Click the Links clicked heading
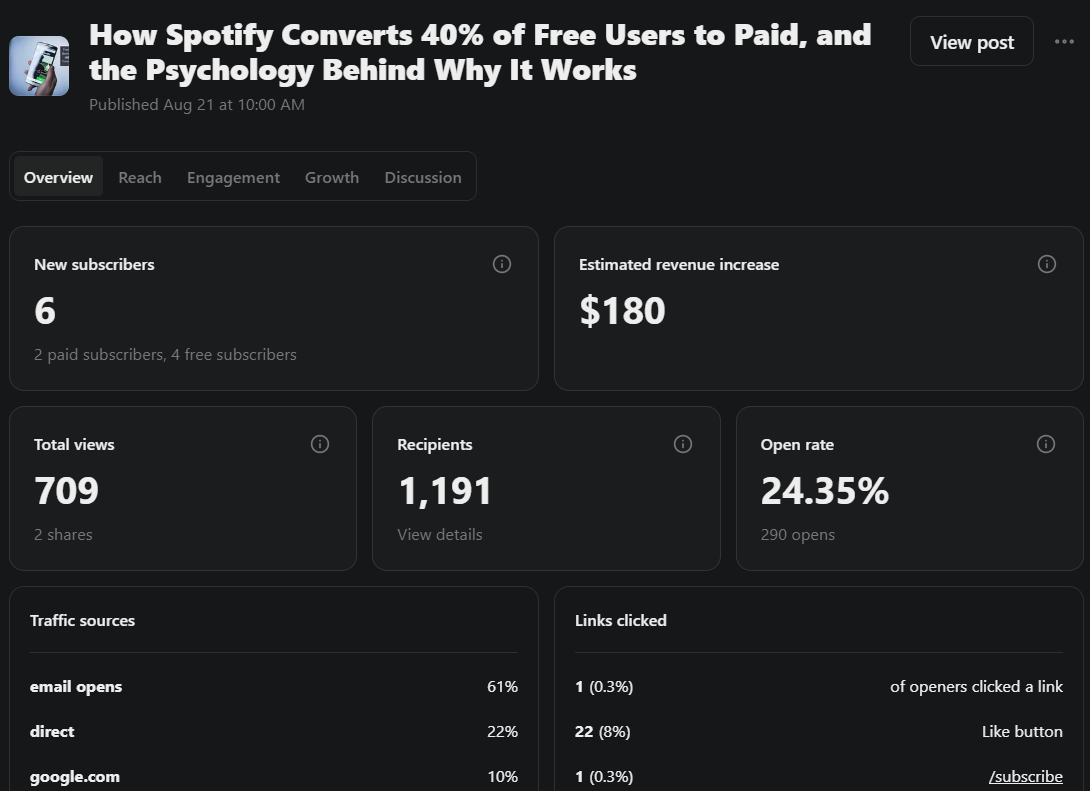The width and height of the screenshot is (1090, 791). 621,621
